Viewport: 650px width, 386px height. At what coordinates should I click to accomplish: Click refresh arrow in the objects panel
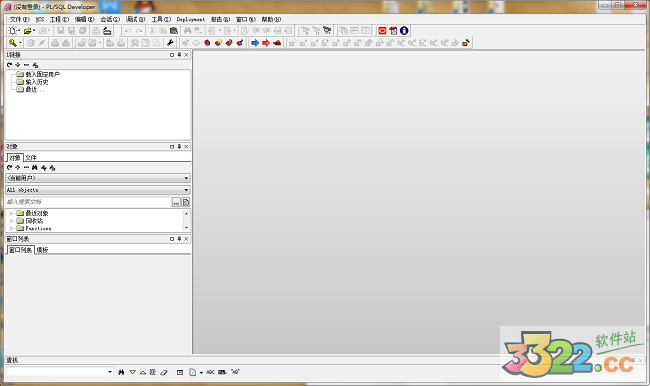pos(10,168)
